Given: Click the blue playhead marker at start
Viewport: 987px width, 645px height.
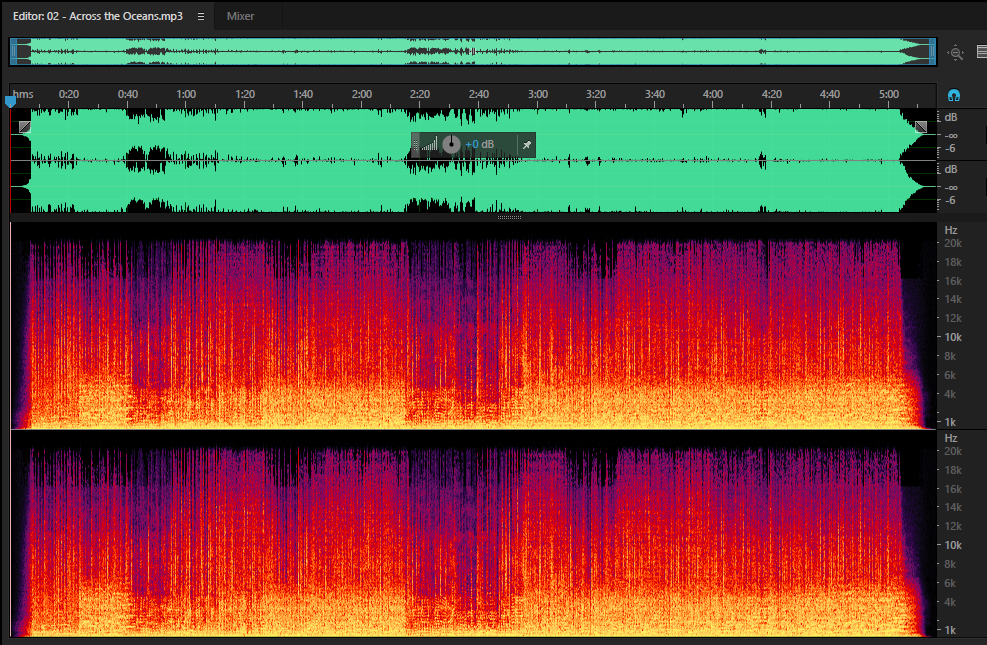Looking at the screenshot, I should point(10,101).
